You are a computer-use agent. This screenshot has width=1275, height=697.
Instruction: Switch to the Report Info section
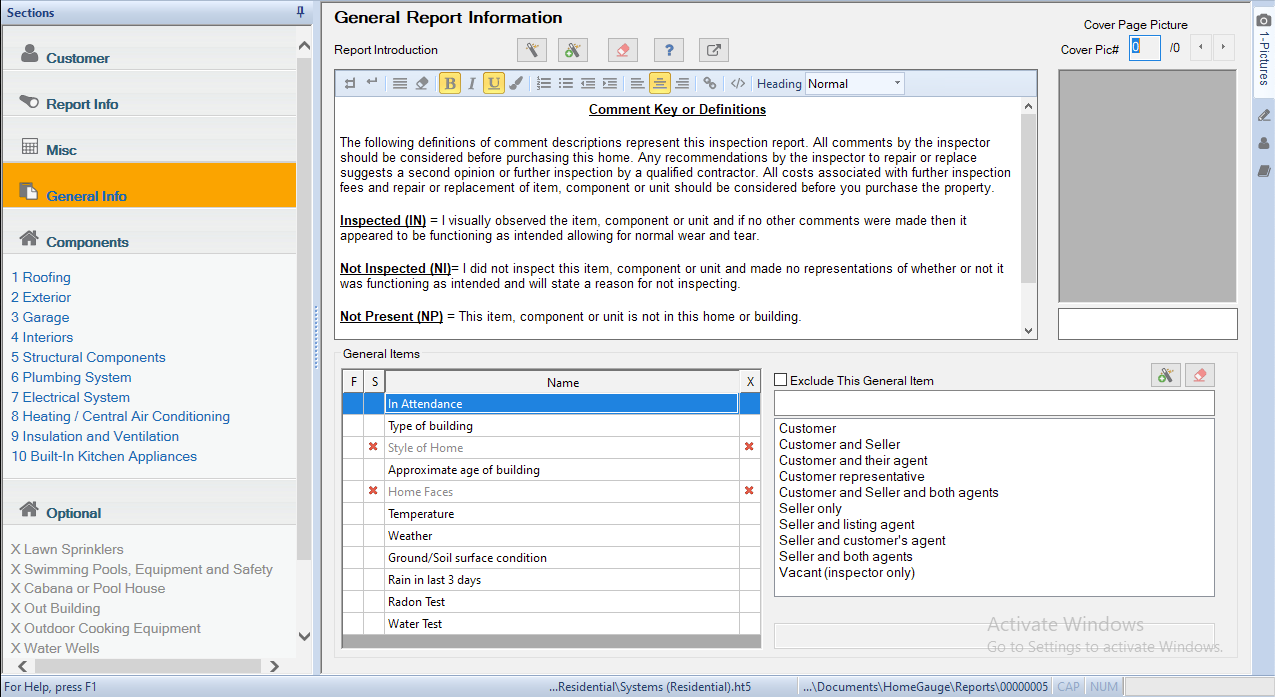click(x=82, y=104)
